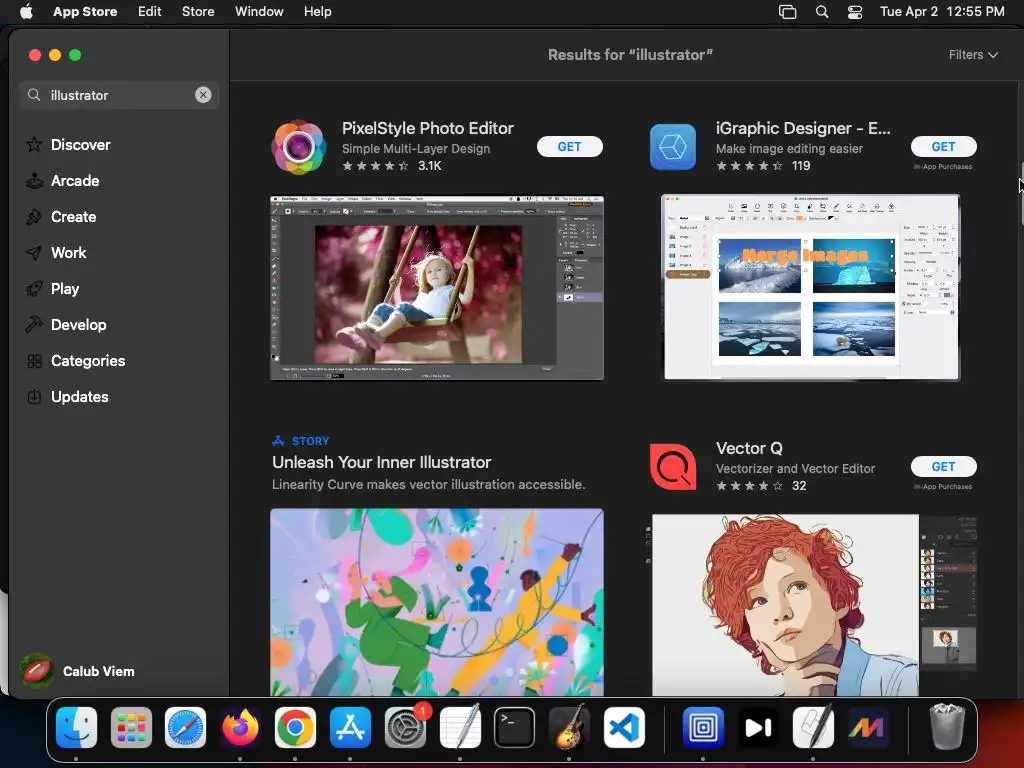Get iGraphic Designer app
Image resolution: width=1024 pixels, height=768 pixels.
[944, 147]
